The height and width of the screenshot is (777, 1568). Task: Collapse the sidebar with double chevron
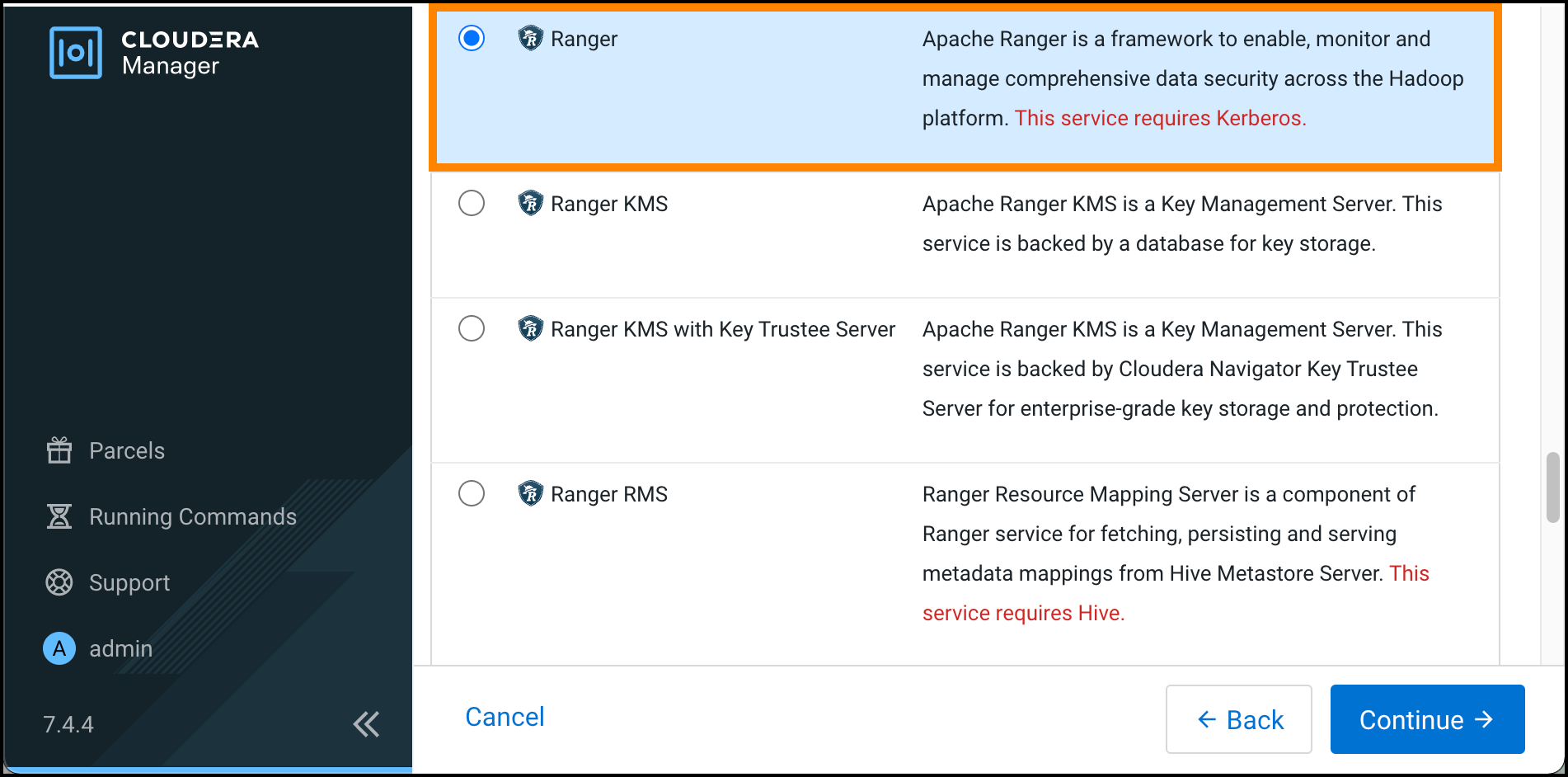click(366, 724)
